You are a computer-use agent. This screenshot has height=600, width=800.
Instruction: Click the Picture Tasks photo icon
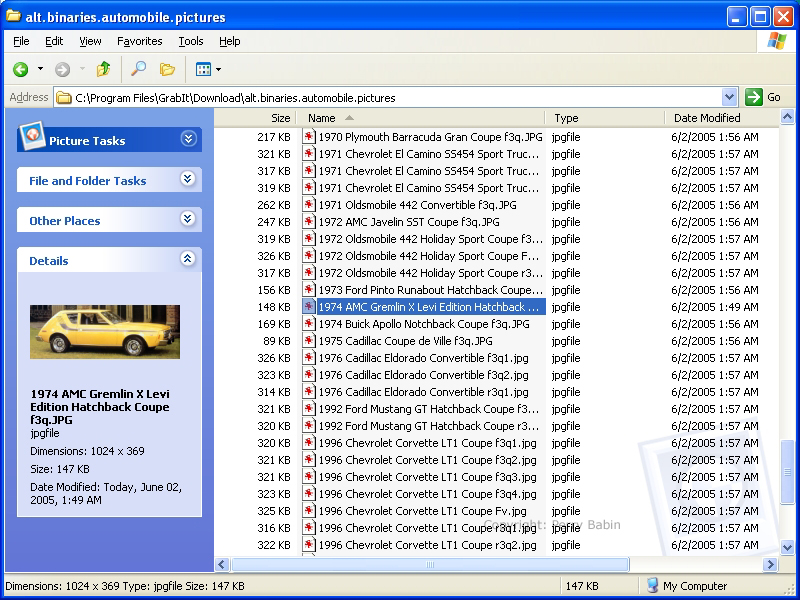(32, 137)
